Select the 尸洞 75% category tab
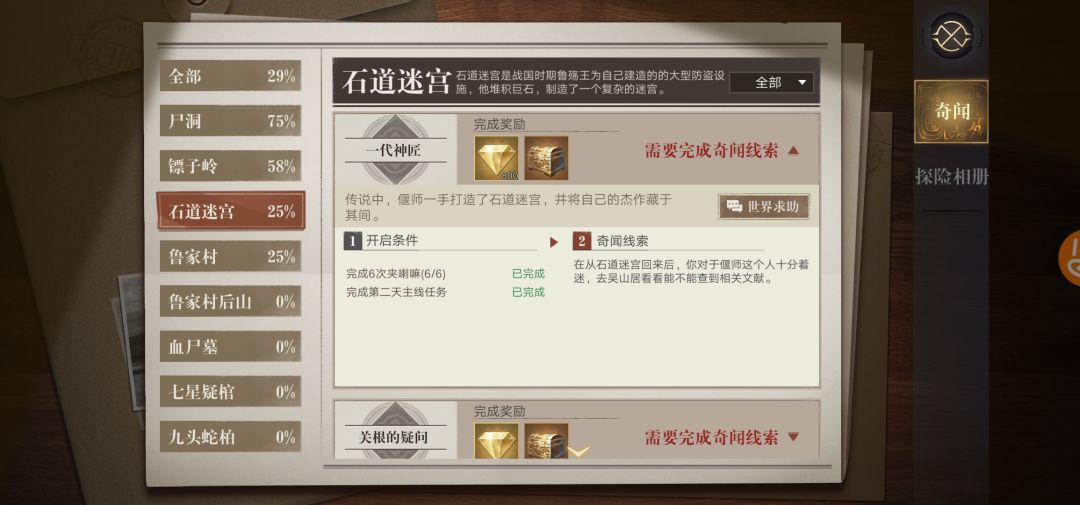1080x505 pixels. tap(230, 121)
